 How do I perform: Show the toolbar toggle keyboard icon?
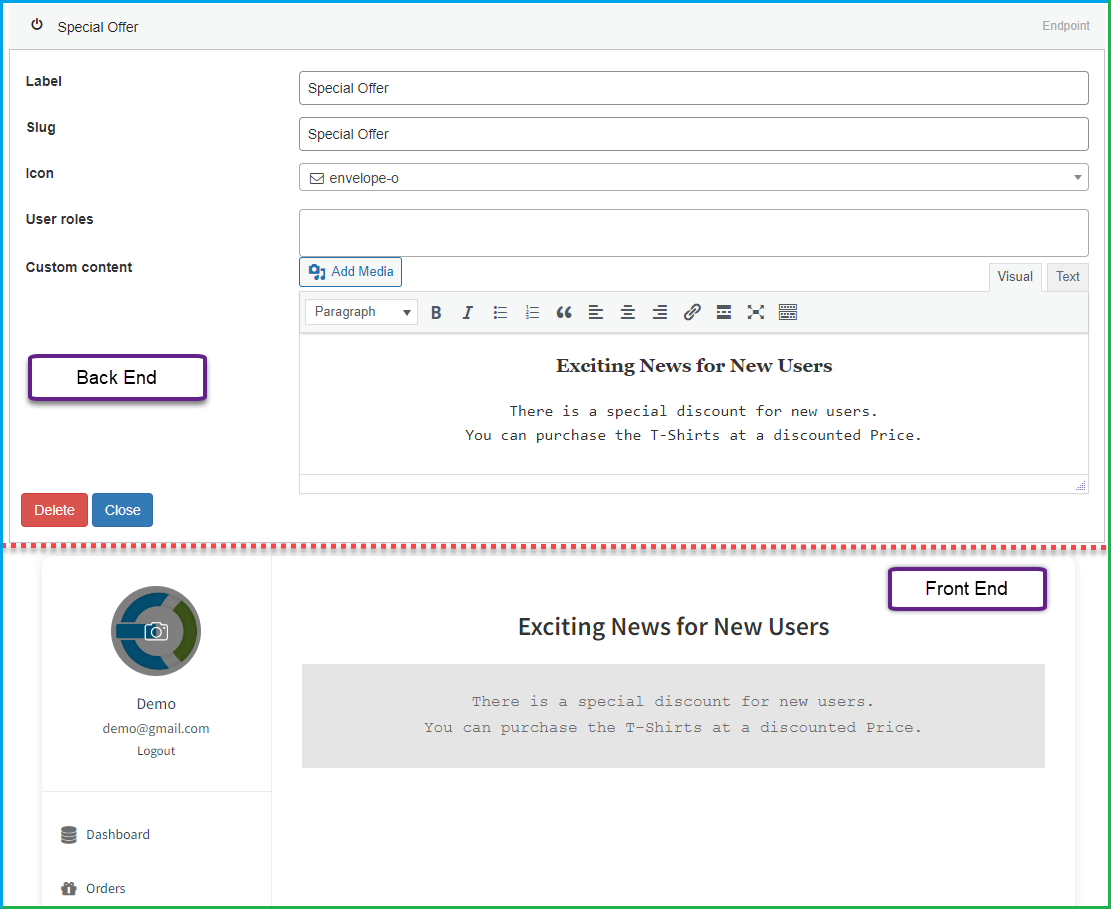[x=788, y=312]
